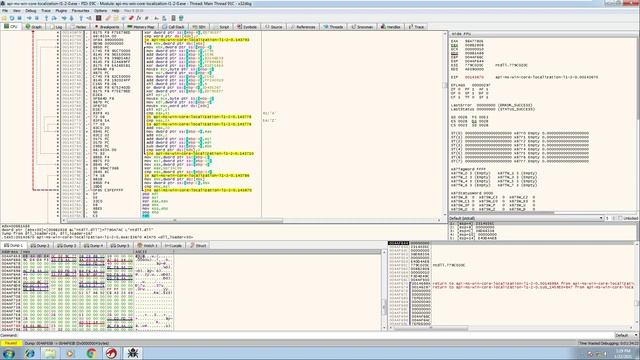The width and height of the screenshot is (640, 360).
Task: Pause execution via the toolbar pause icon
Action: [x=37, y=18]
